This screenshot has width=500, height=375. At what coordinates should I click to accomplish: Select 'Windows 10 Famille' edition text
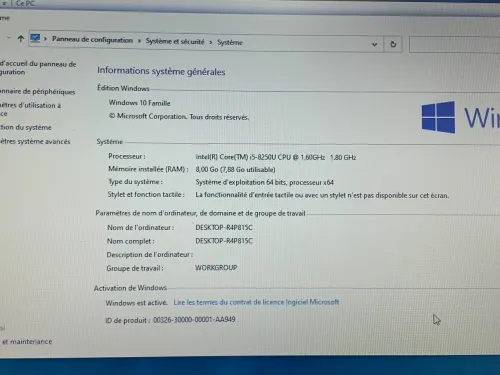coord(139,103)
